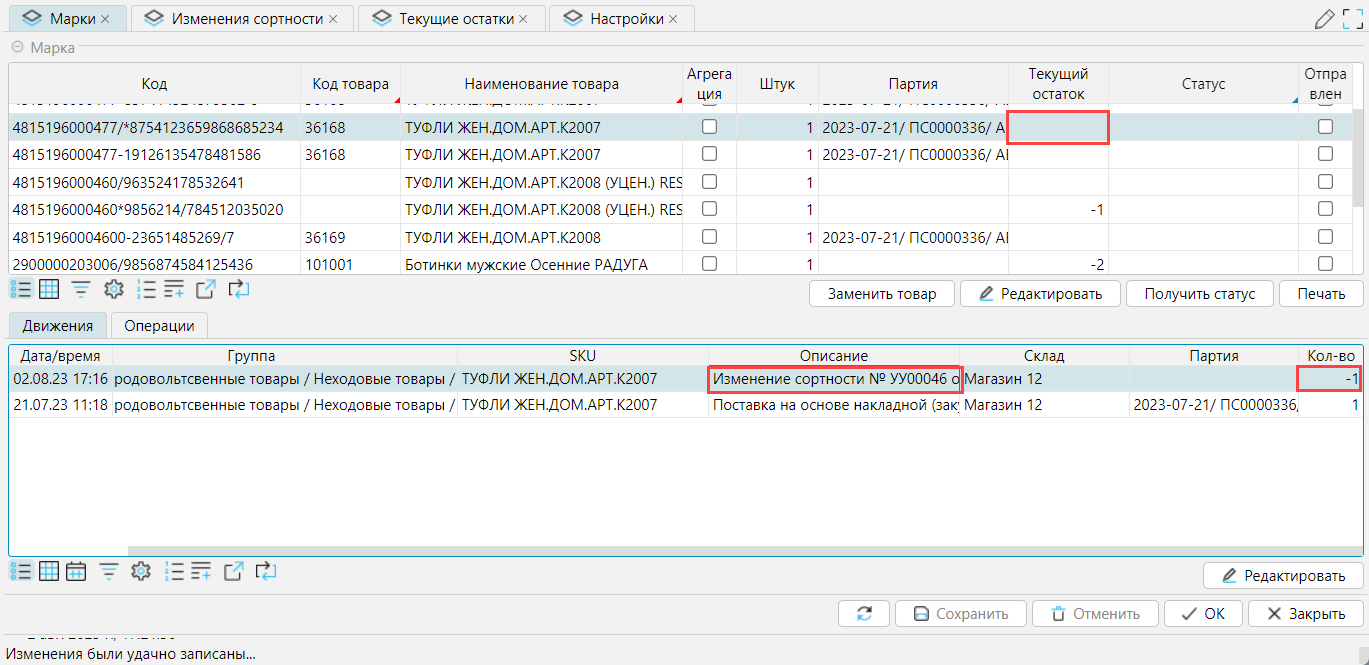Click numbered list icon in the lower toolbar
1369x665 pixels.
coord(146,571)
